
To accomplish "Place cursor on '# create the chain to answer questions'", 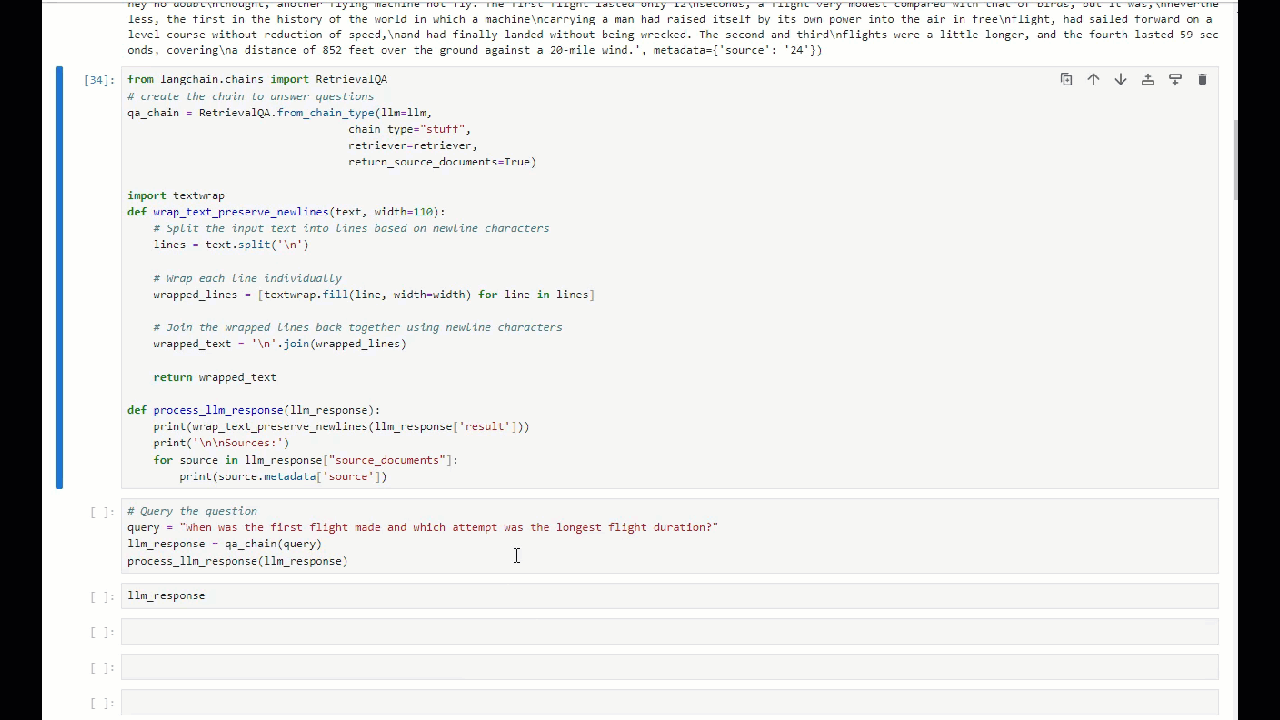I will [251, 96].
